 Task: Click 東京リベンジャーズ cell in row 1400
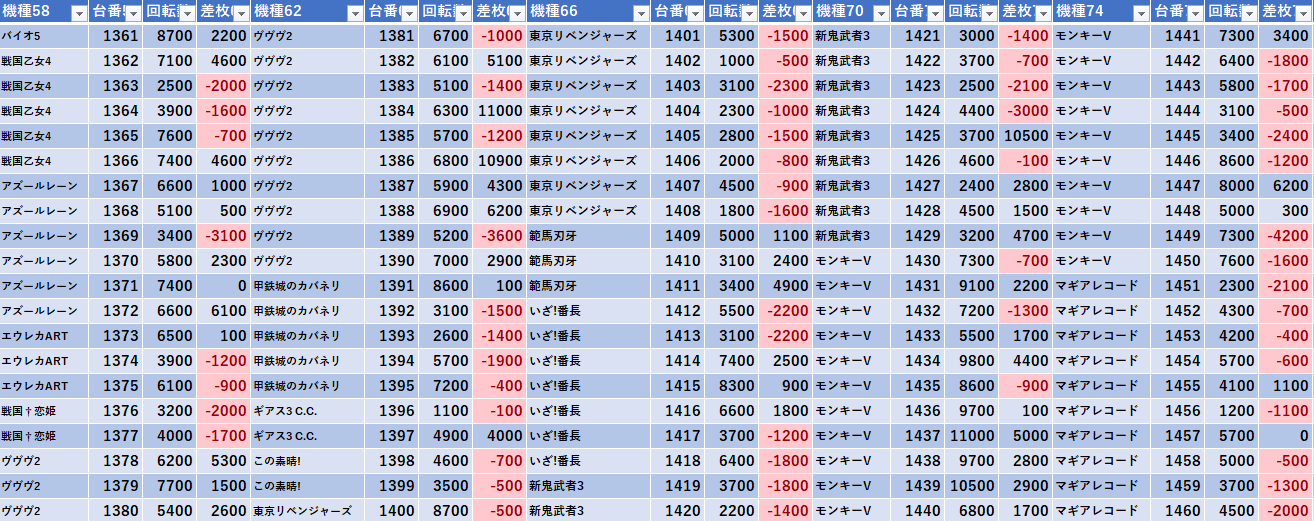tap(307, 510)
